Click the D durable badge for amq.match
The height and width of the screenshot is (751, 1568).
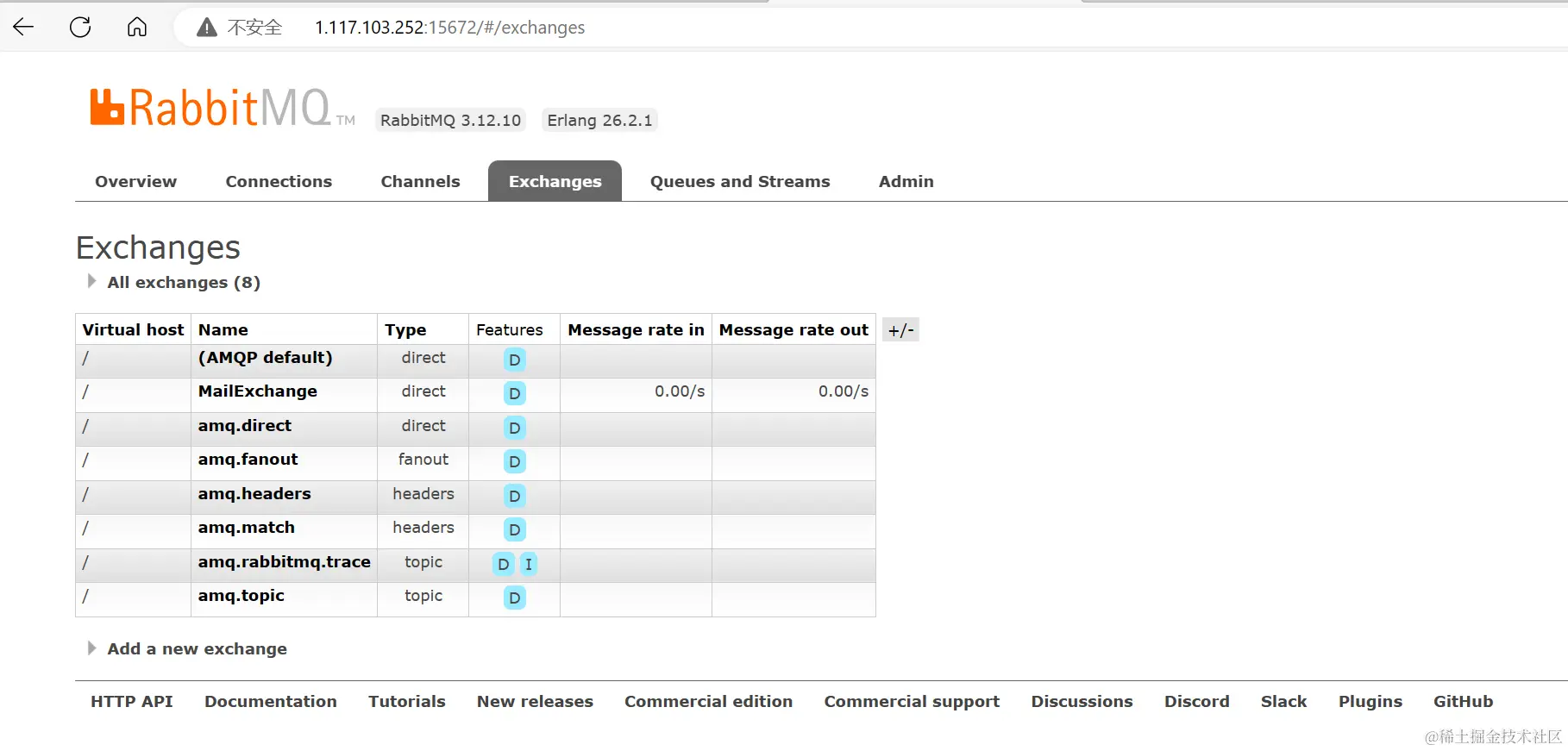click(514, 529)
